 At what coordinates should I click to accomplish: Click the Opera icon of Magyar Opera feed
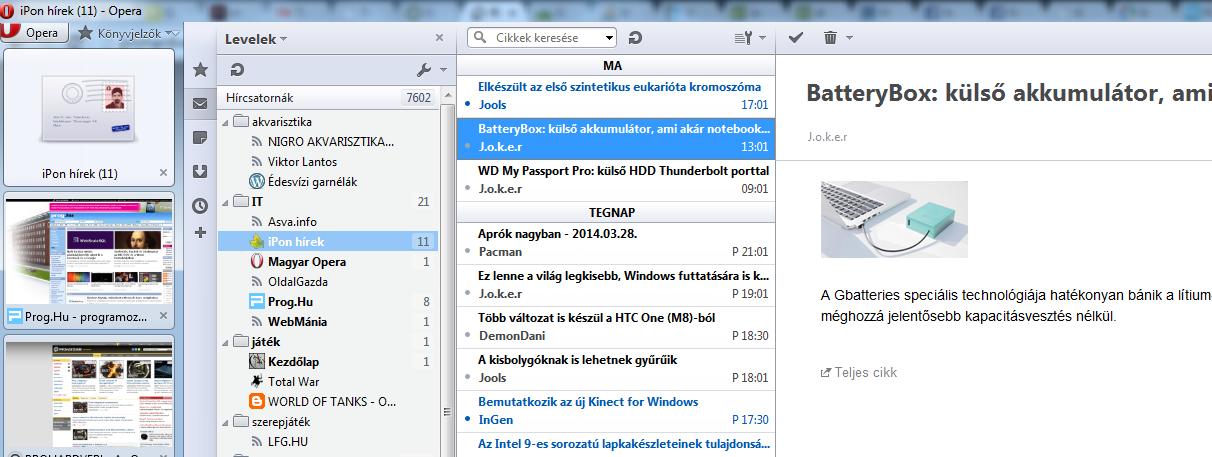pos(257,262)
